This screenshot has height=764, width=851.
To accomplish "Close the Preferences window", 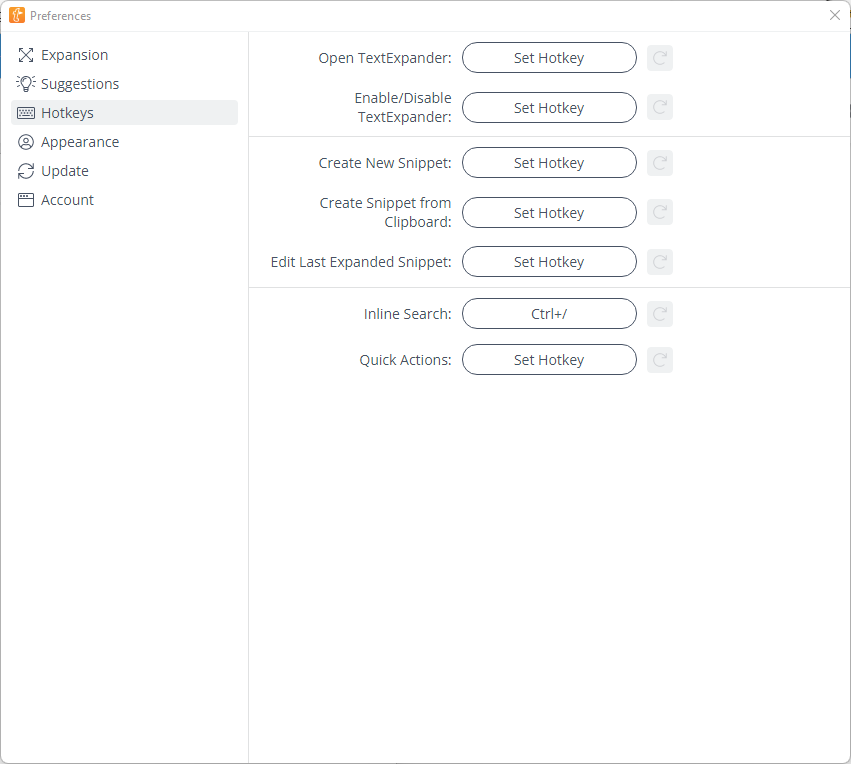I will click(834, 15).
